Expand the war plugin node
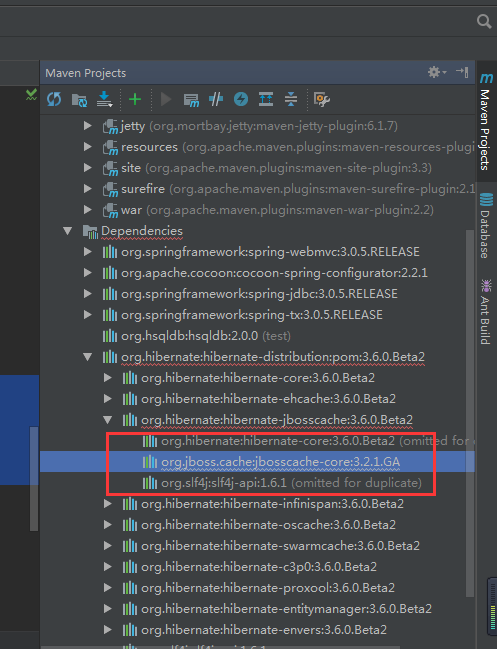The height and width of the screenshot is (649, 497). click(x=87, y=210)
